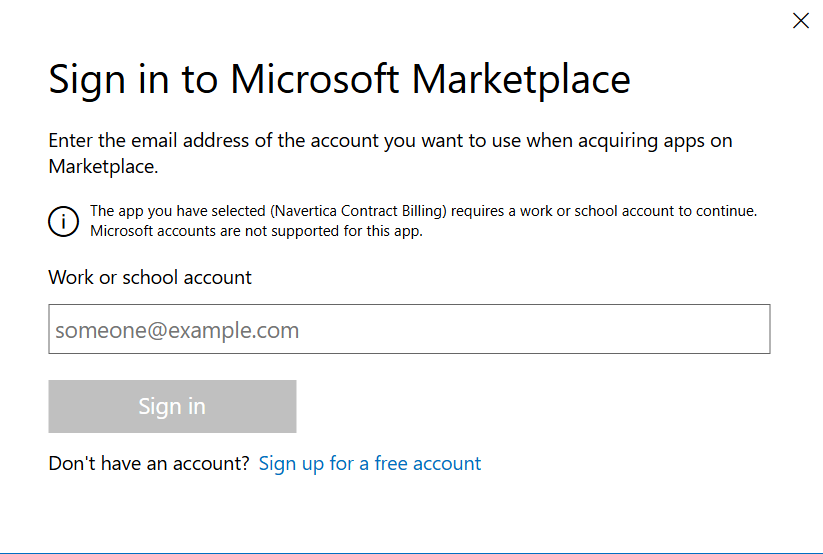Click the someone@example.com placeholder text
Viewport: 823px width, 554px height.
pyautogui.click(x=177, y=331)
